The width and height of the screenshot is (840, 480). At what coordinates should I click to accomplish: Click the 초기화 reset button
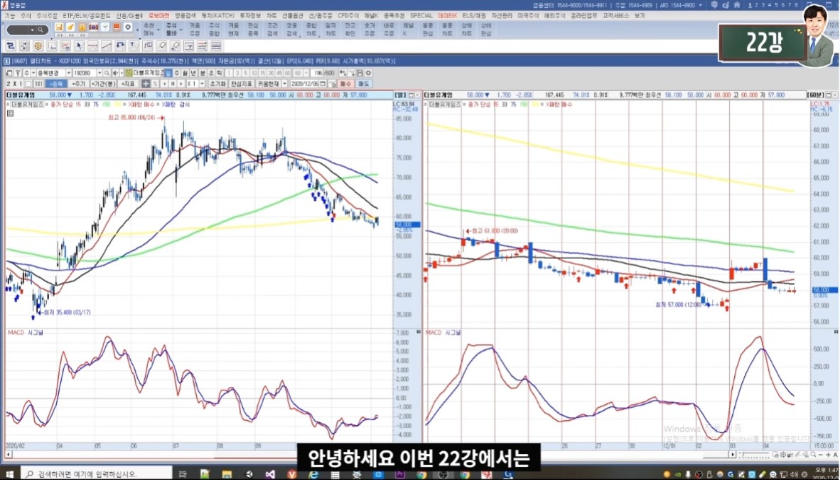(216, 85)
